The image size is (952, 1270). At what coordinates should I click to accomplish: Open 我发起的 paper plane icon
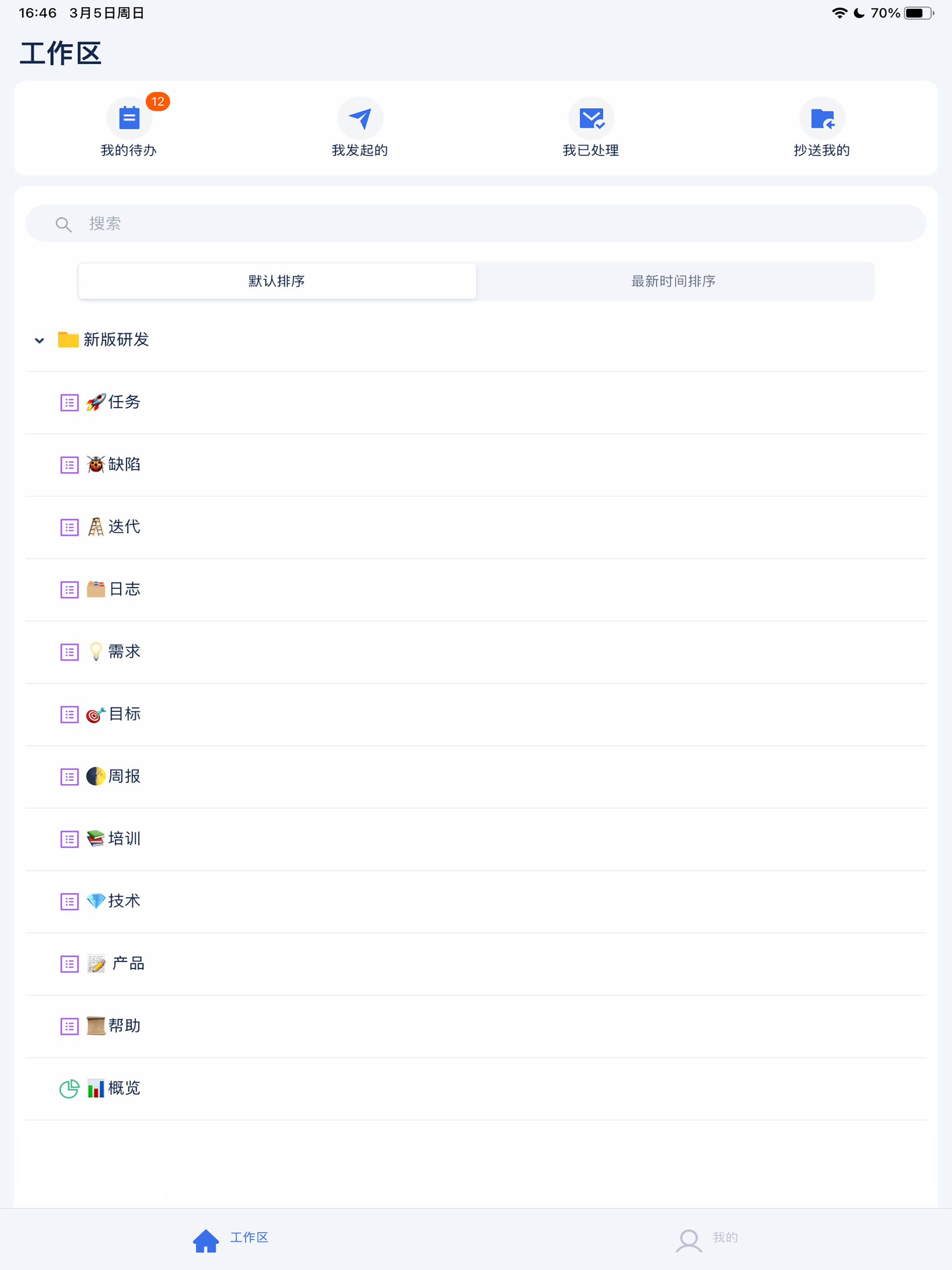(360, 119)
